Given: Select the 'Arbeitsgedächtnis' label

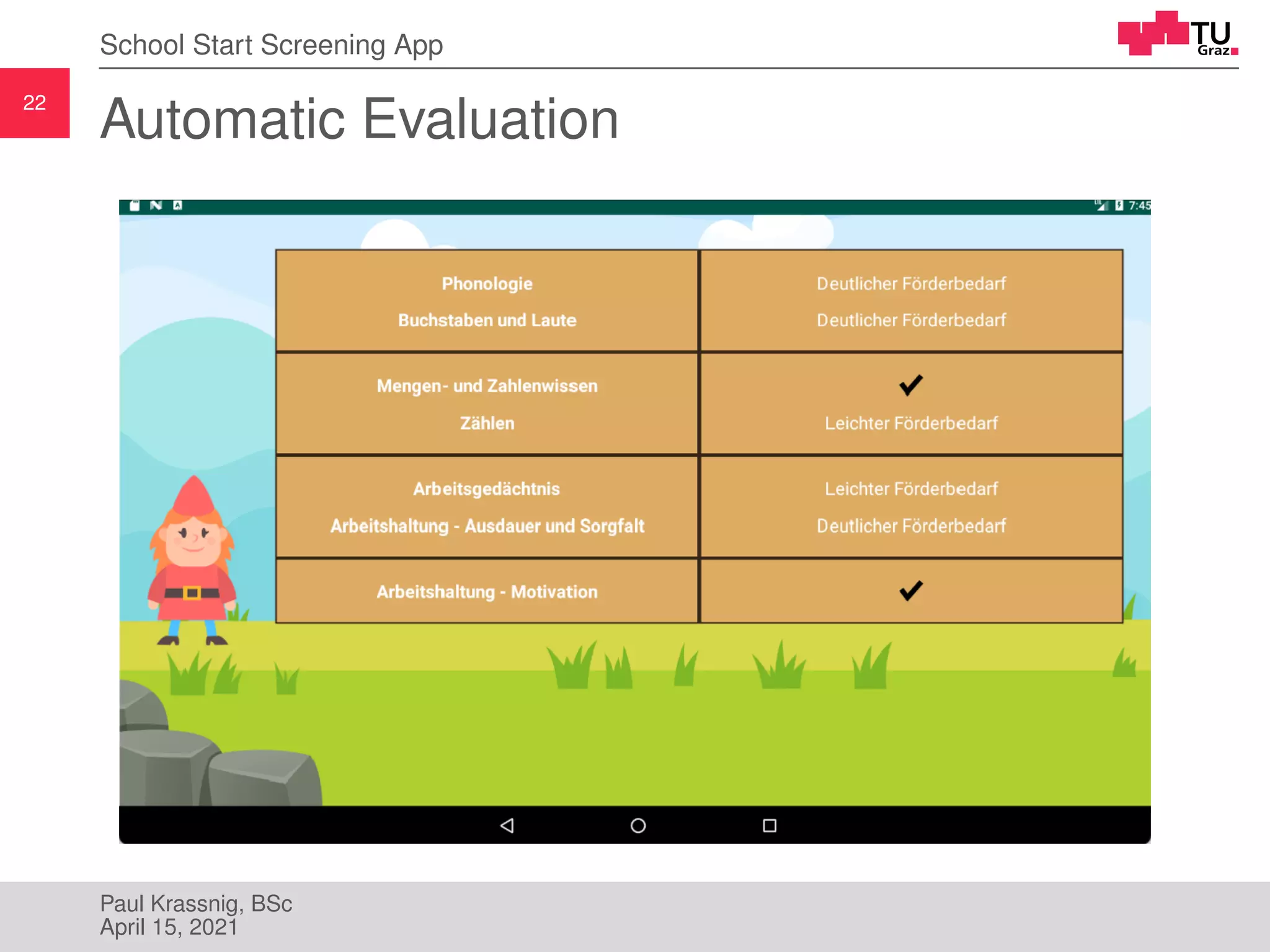Looking at the screenshot, I should (x=487, y=489).
